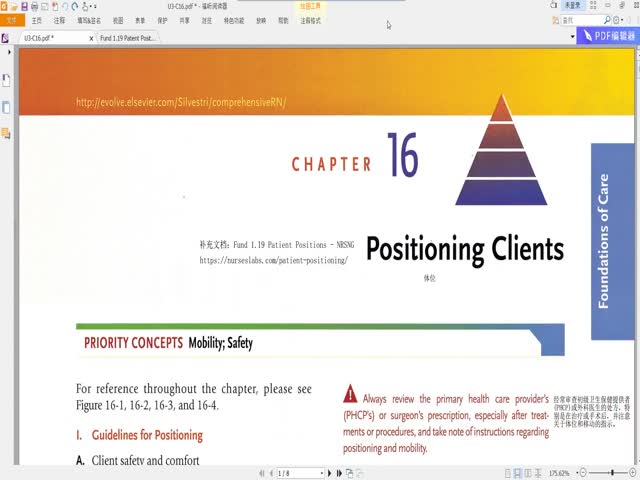Click zoom in plus button
Viewport: 640px width, 480px height.
click(x=633, y=473)
